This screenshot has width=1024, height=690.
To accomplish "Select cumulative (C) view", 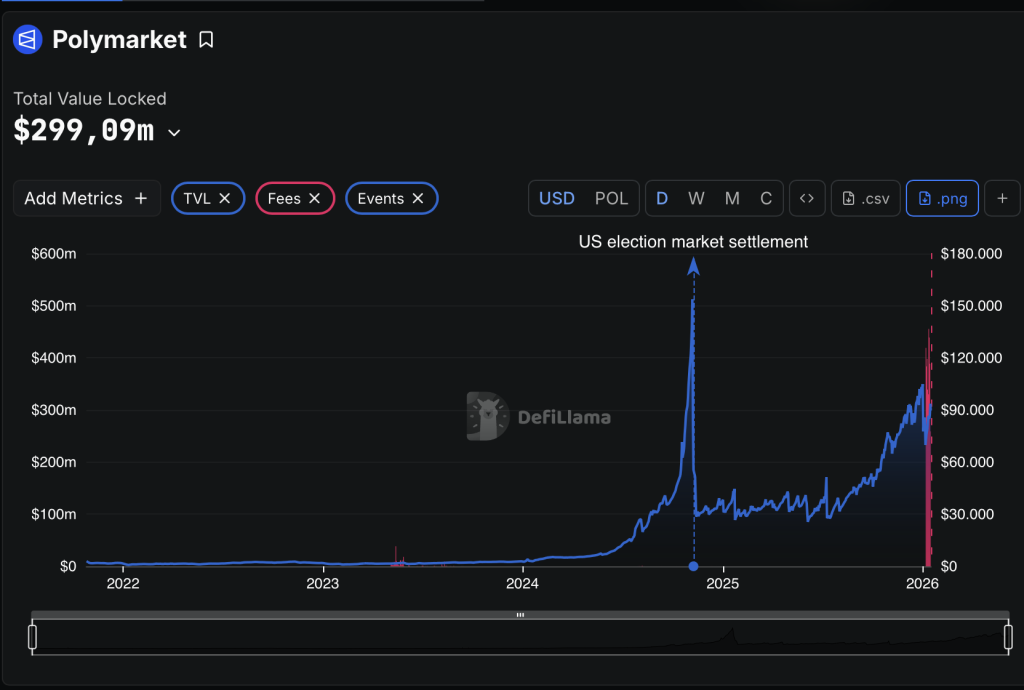I will [x=766, y=198].
